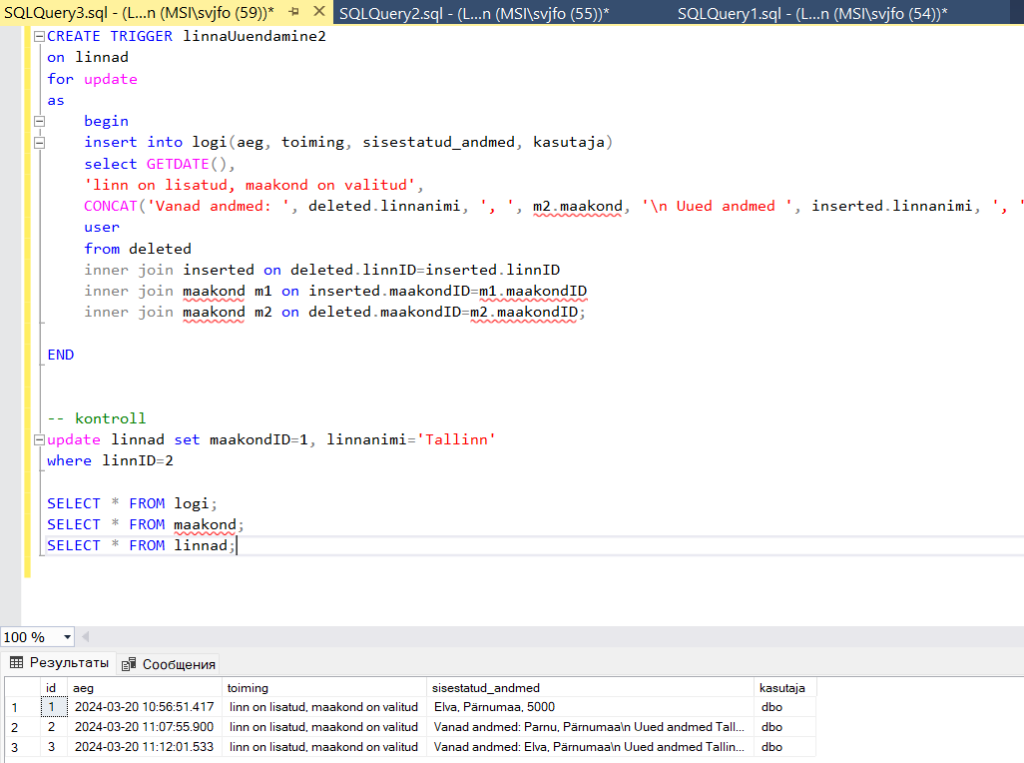Open the 100 % zoom dropdown

click(67, 637)
